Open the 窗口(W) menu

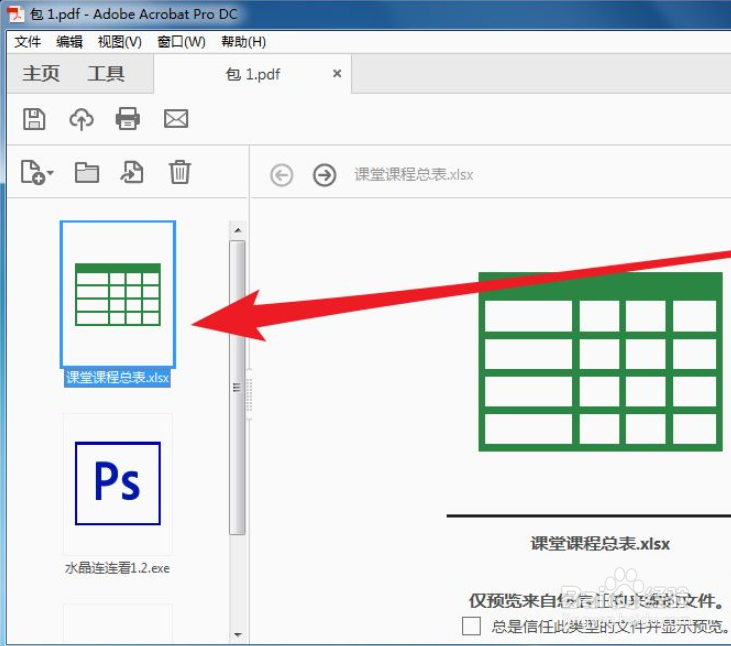point(181,42)
